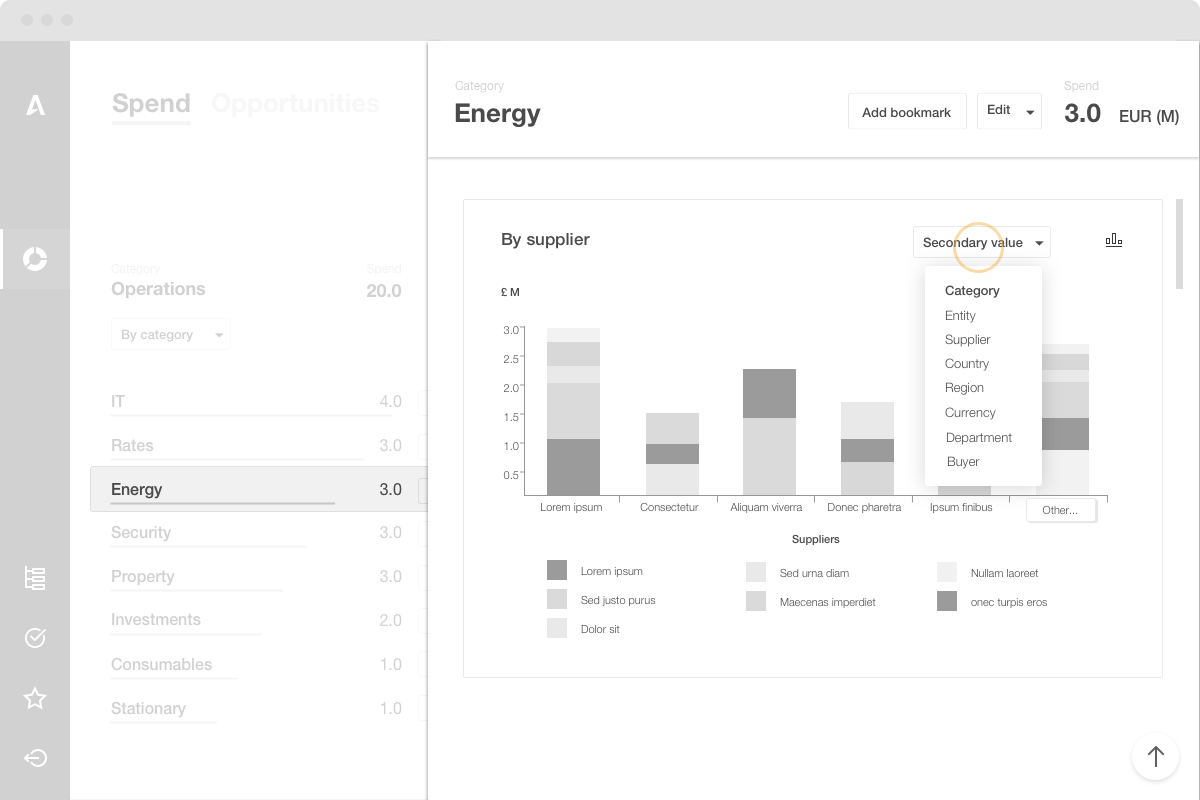Choose Department in the secondary value menu
The height and width of the screenshot is (800, 1200).
[x=979, y=437]
